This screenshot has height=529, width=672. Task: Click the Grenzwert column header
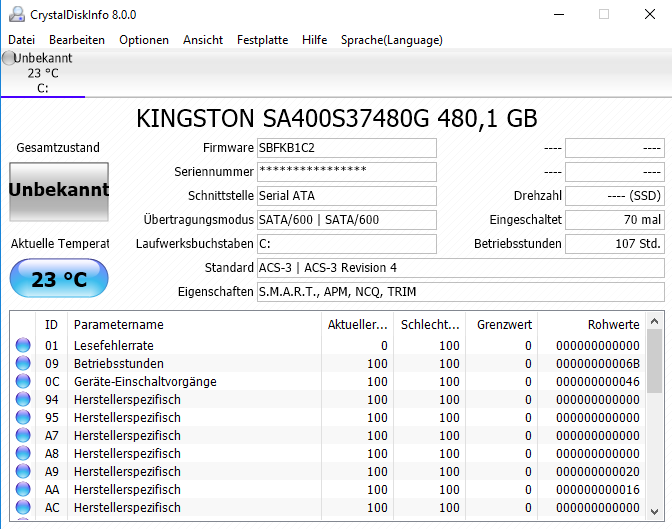(501, 325)
